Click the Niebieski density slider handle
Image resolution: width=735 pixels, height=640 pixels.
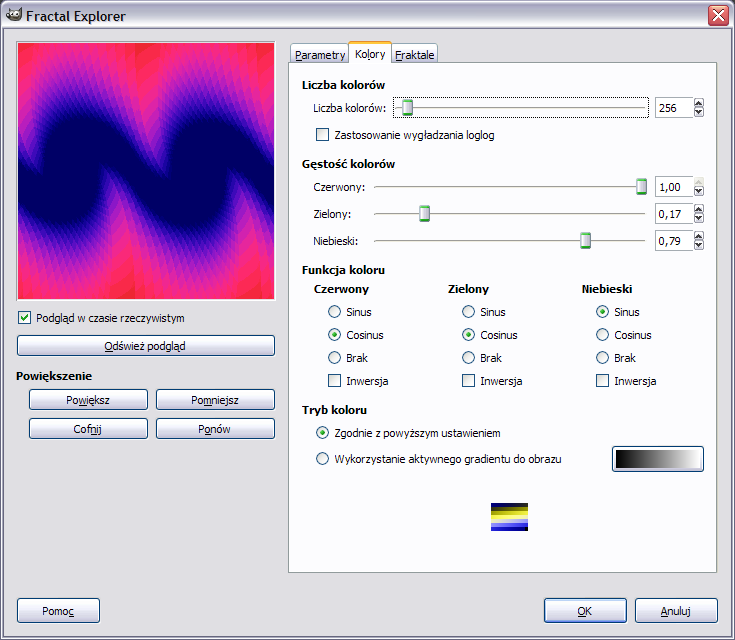point(586,240)
